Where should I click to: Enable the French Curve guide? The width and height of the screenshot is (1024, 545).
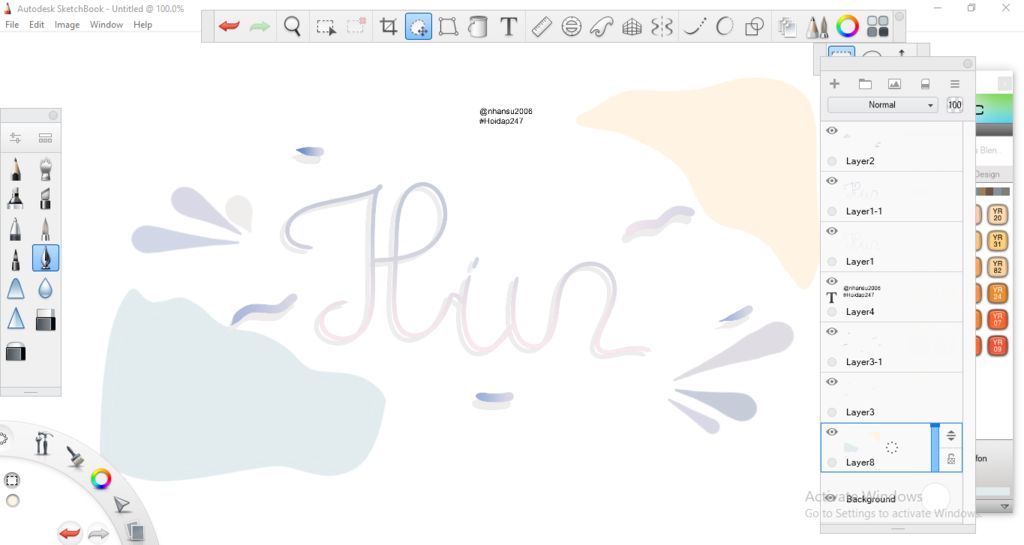[601, 26]
